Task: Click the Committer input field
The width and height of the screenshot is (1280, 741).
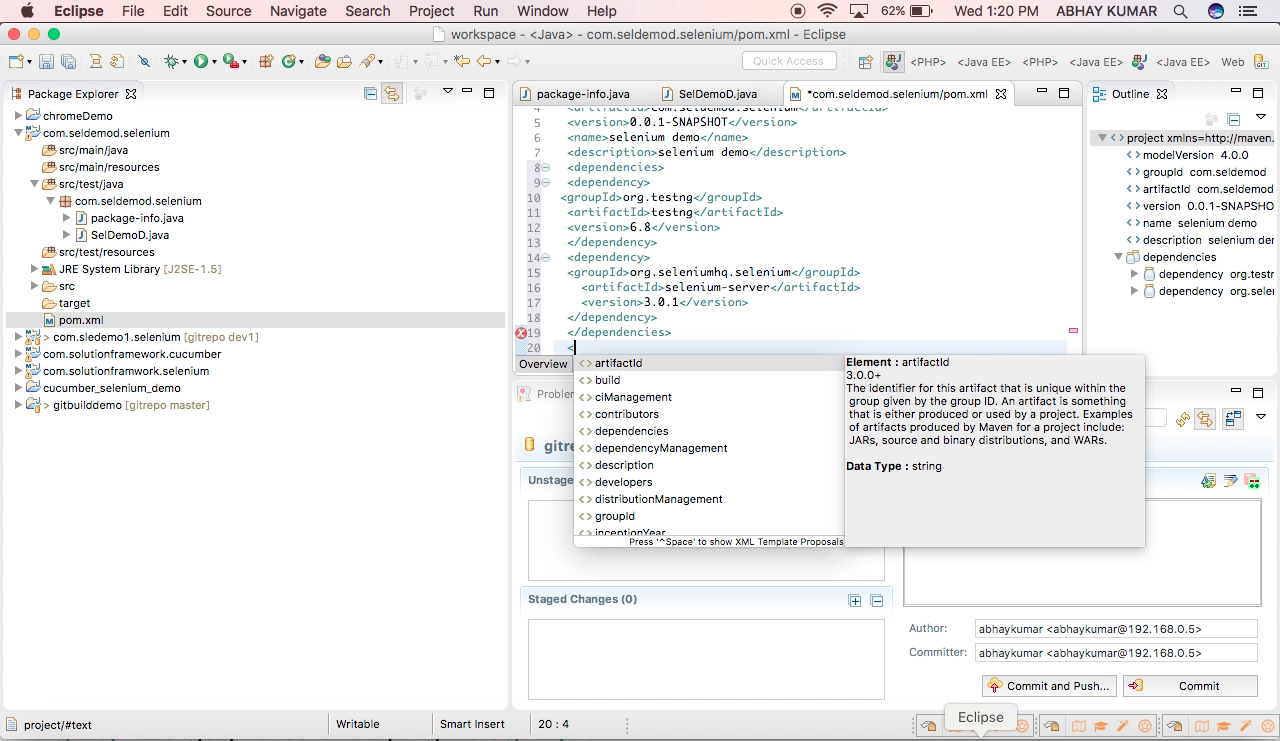Action: point(1116,653)
